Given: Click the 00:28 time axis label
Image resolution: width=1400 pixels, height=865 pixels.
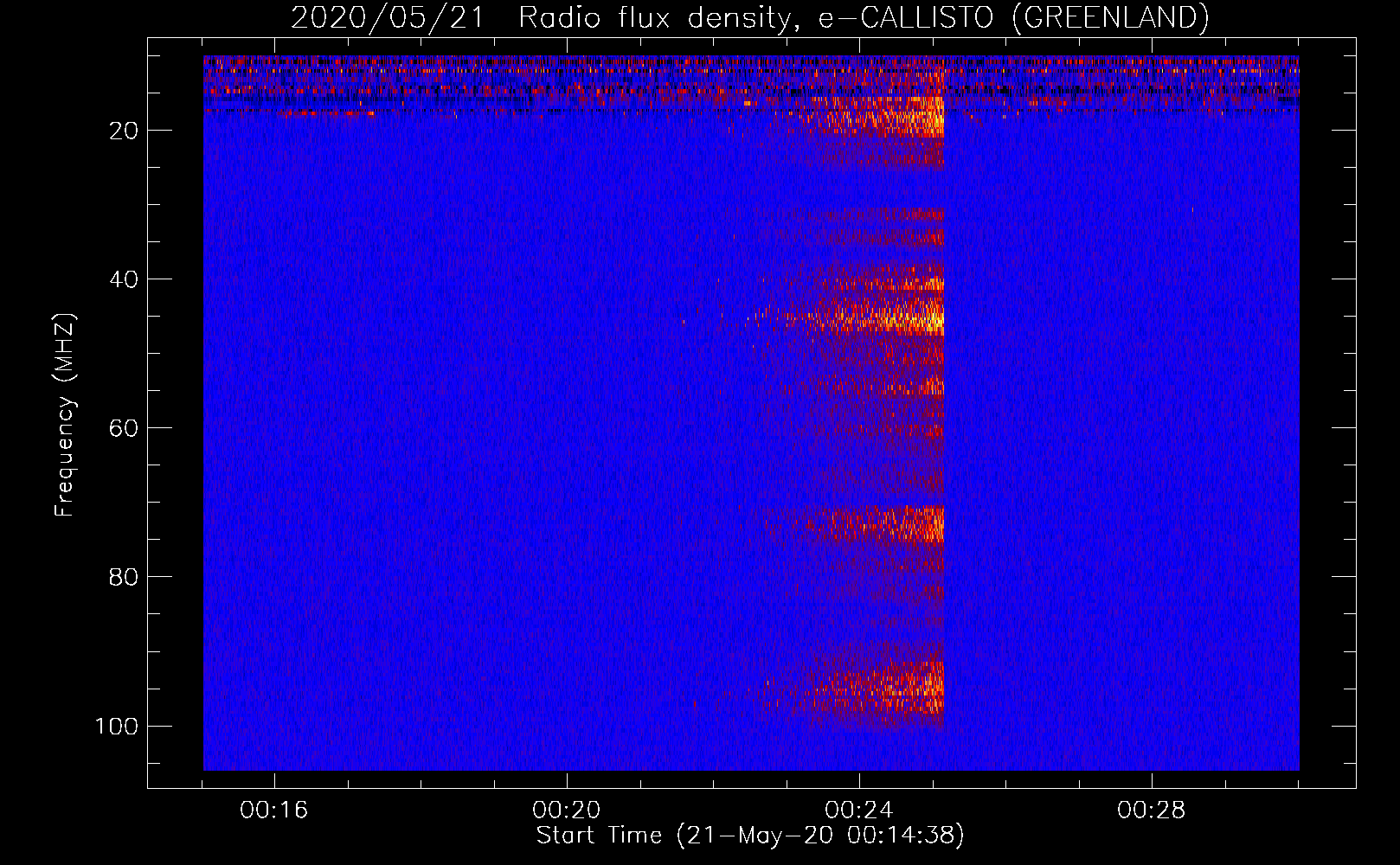Looking at the screenshot, I should coord(1152,811).
